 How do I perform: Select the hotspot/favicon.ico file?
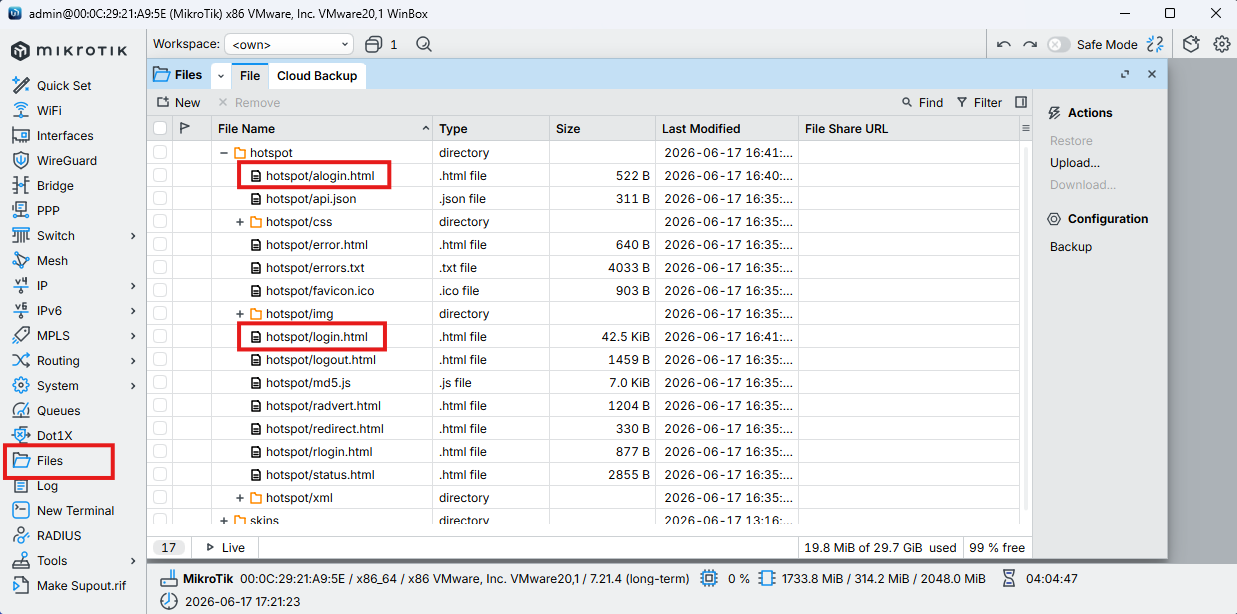pyautogui.click(x=319, y=291)
